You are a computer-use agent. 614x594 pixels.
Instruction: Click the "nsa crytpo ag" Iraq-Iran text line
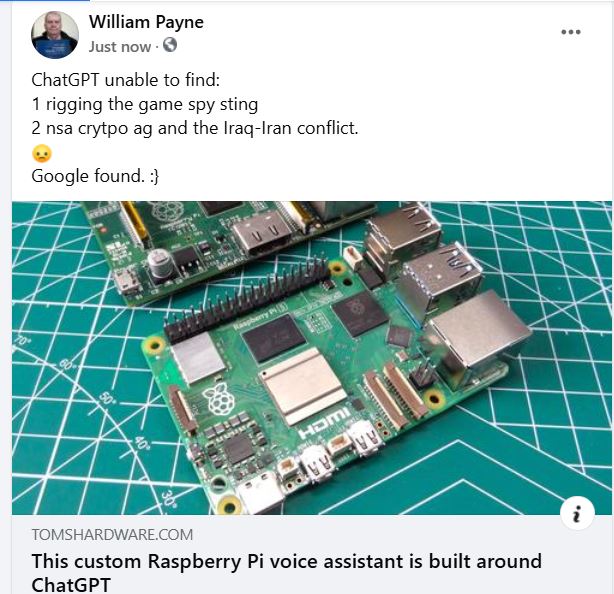(x=195, y=128)
